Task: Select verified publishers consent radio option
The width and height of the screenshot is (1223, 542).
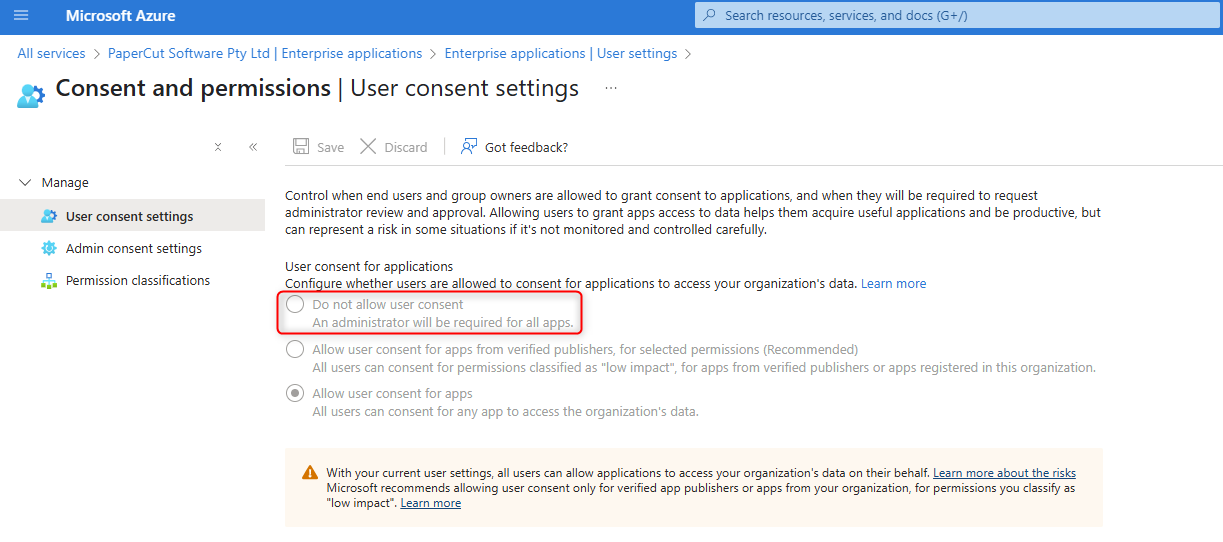Action: (x=295, y=349)
